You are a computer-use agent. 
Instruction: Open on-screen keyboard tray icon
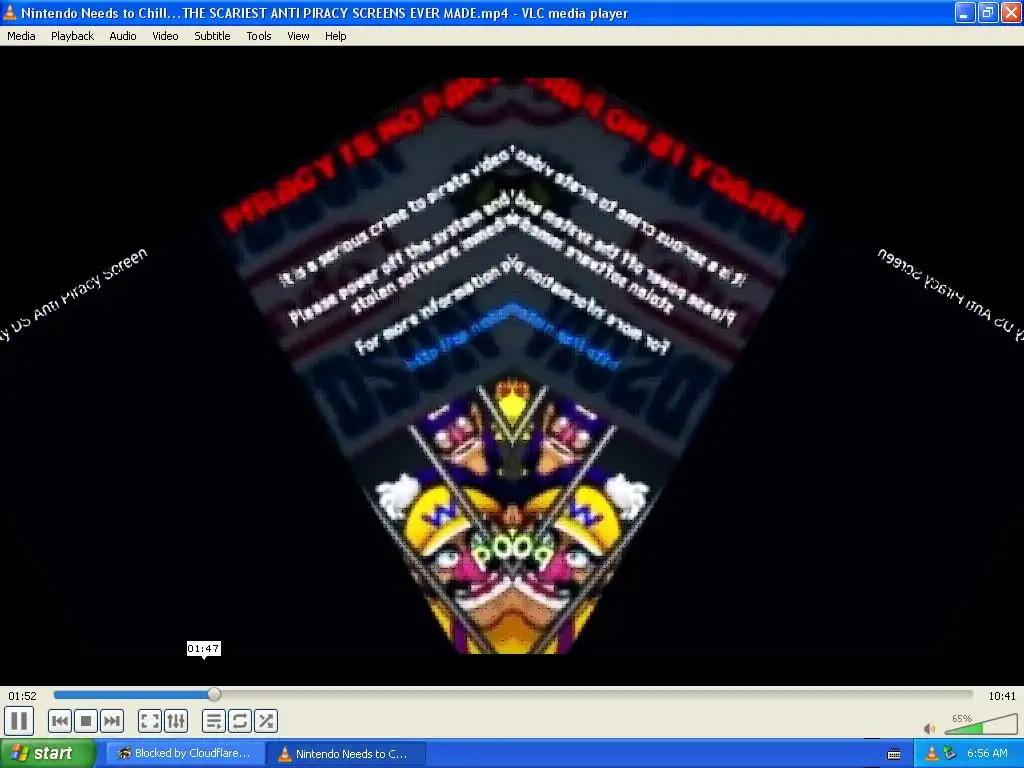[x=894, y=754]
